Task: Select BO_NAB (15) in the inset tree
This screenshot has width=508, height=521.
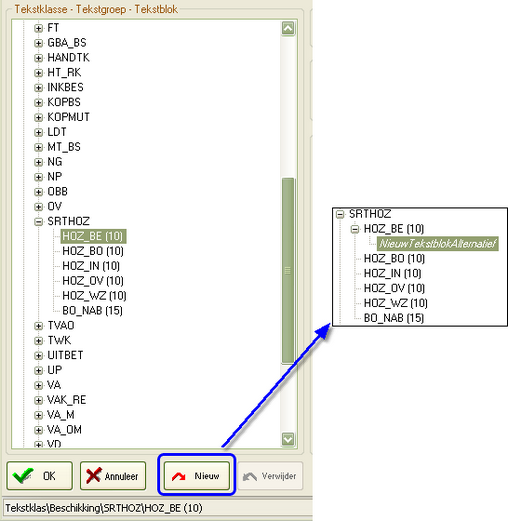Action: pos(394,318)
